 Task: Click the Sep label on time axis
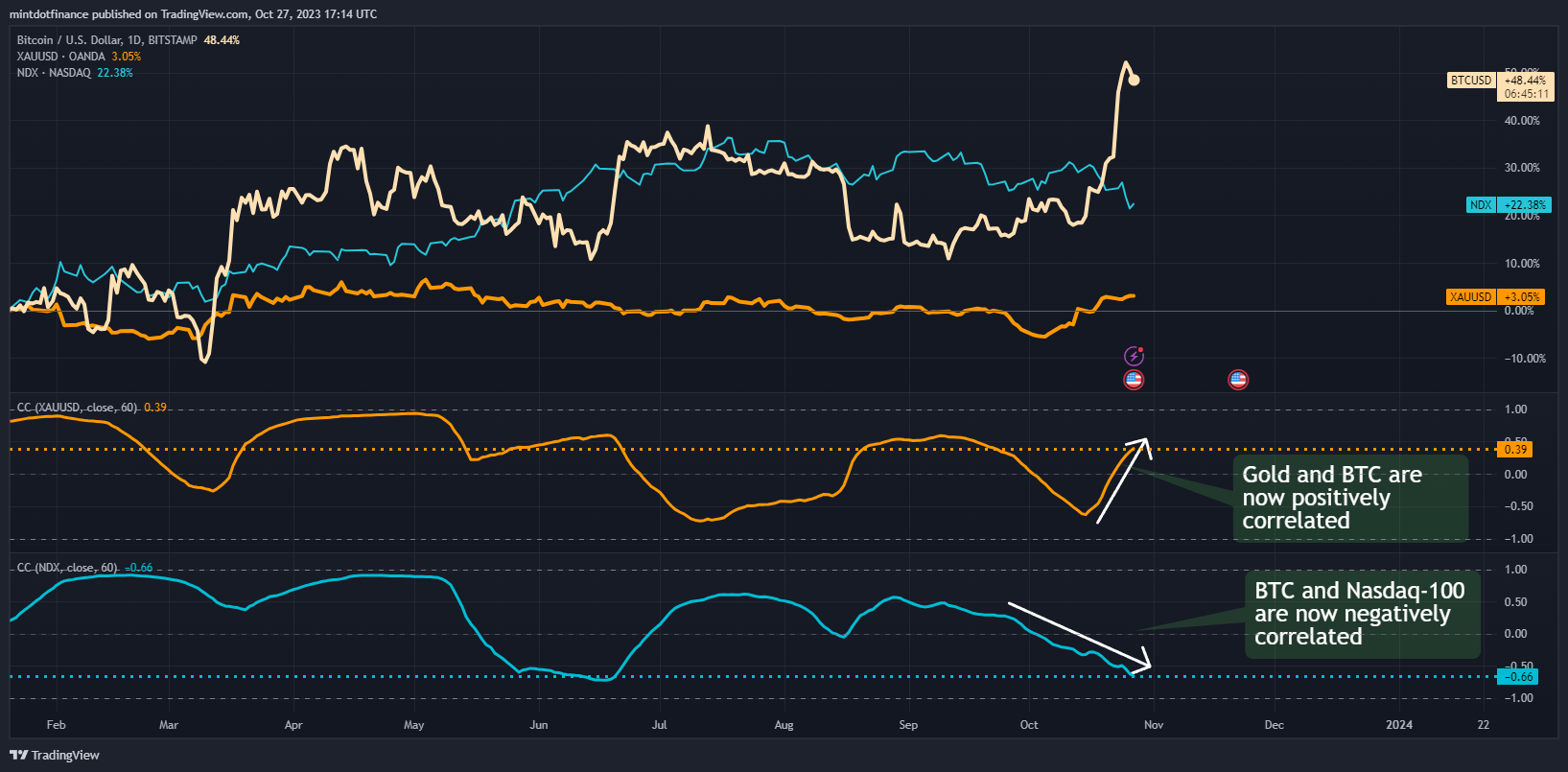908,725
